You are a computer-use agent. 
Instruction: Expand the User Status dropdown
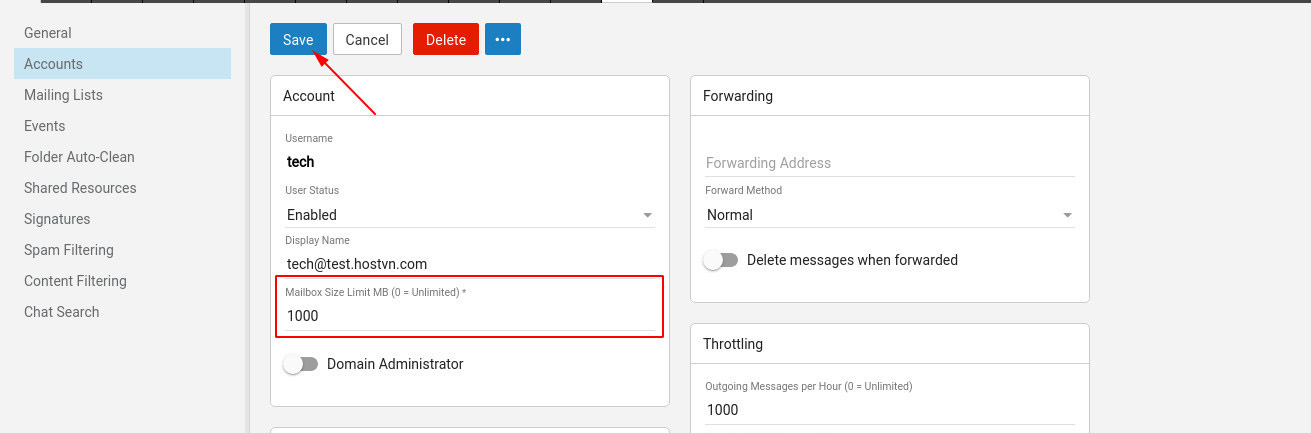[x=470, y=215]
